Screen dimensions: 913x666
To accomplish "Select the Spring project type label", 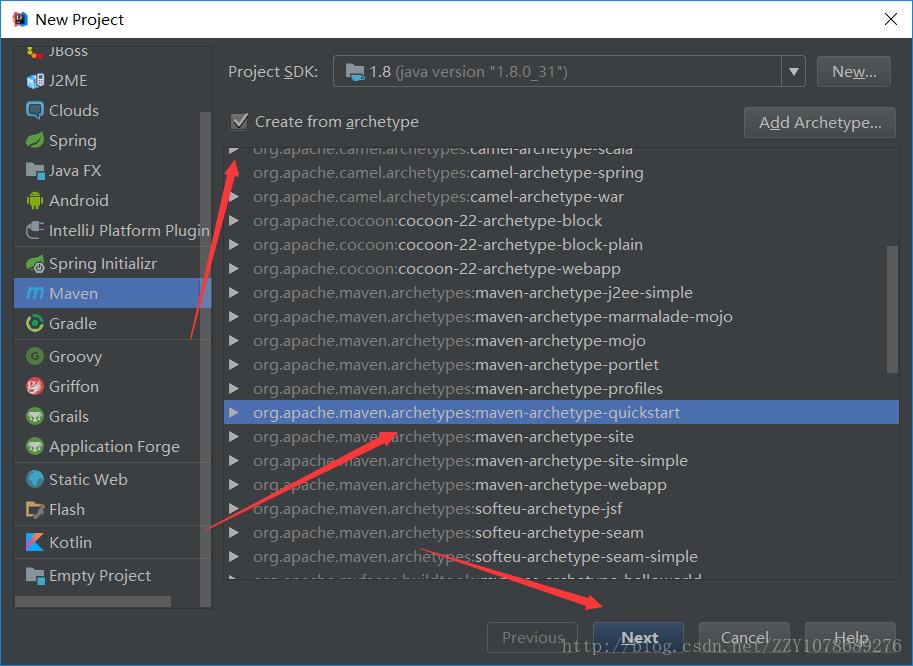I will click(73, 140).
